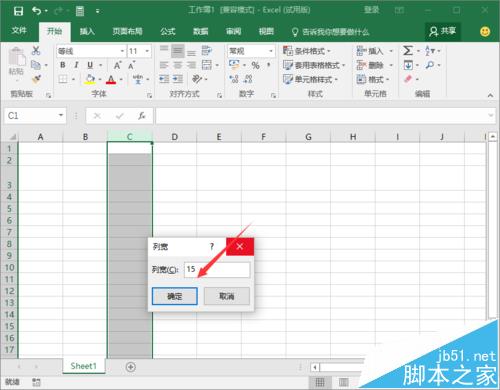Open the fill color dropdown arrow

click(100, 79)
